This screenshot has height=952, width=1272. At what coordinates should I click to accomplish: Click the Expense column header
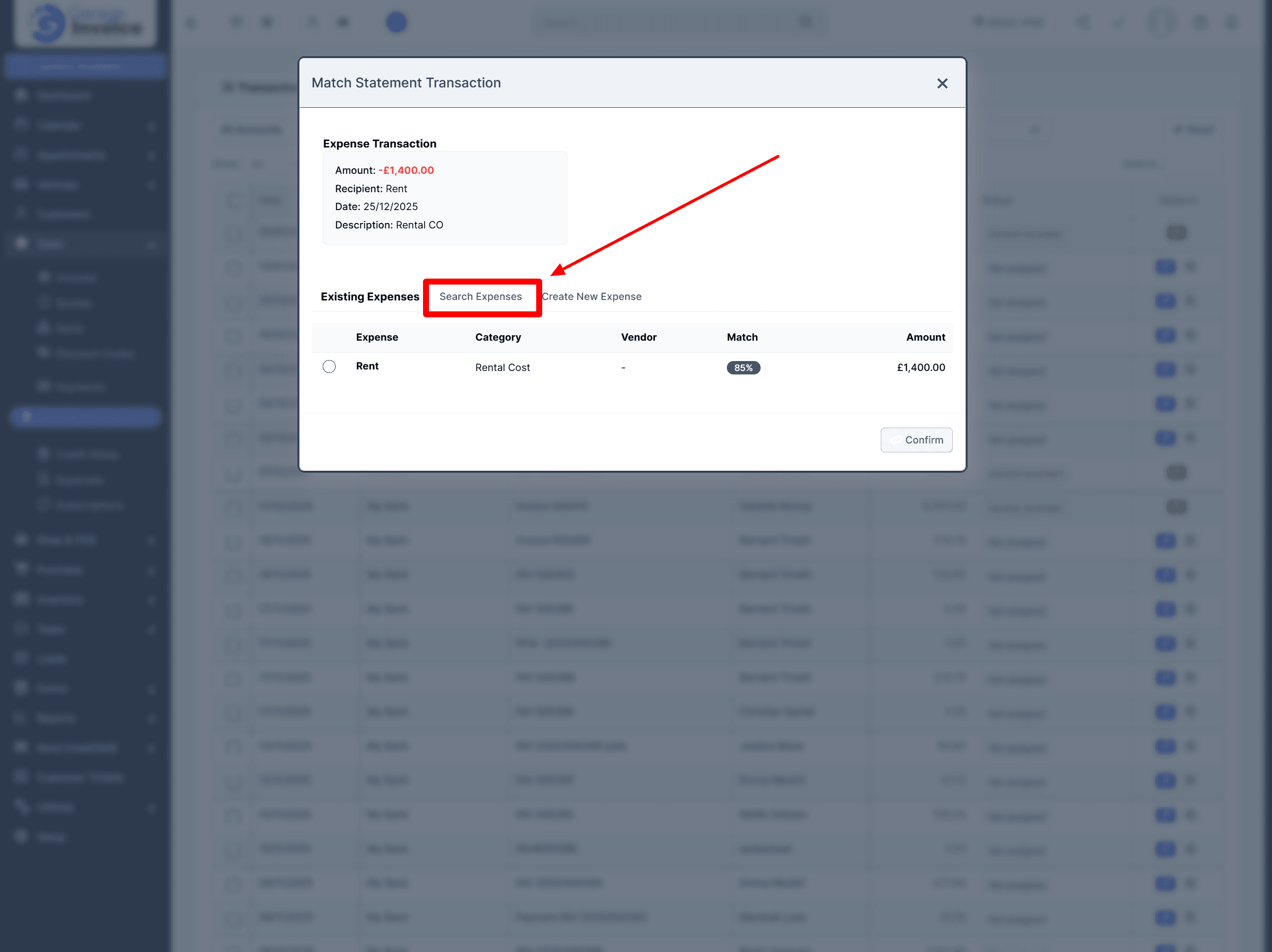(377, 337)
